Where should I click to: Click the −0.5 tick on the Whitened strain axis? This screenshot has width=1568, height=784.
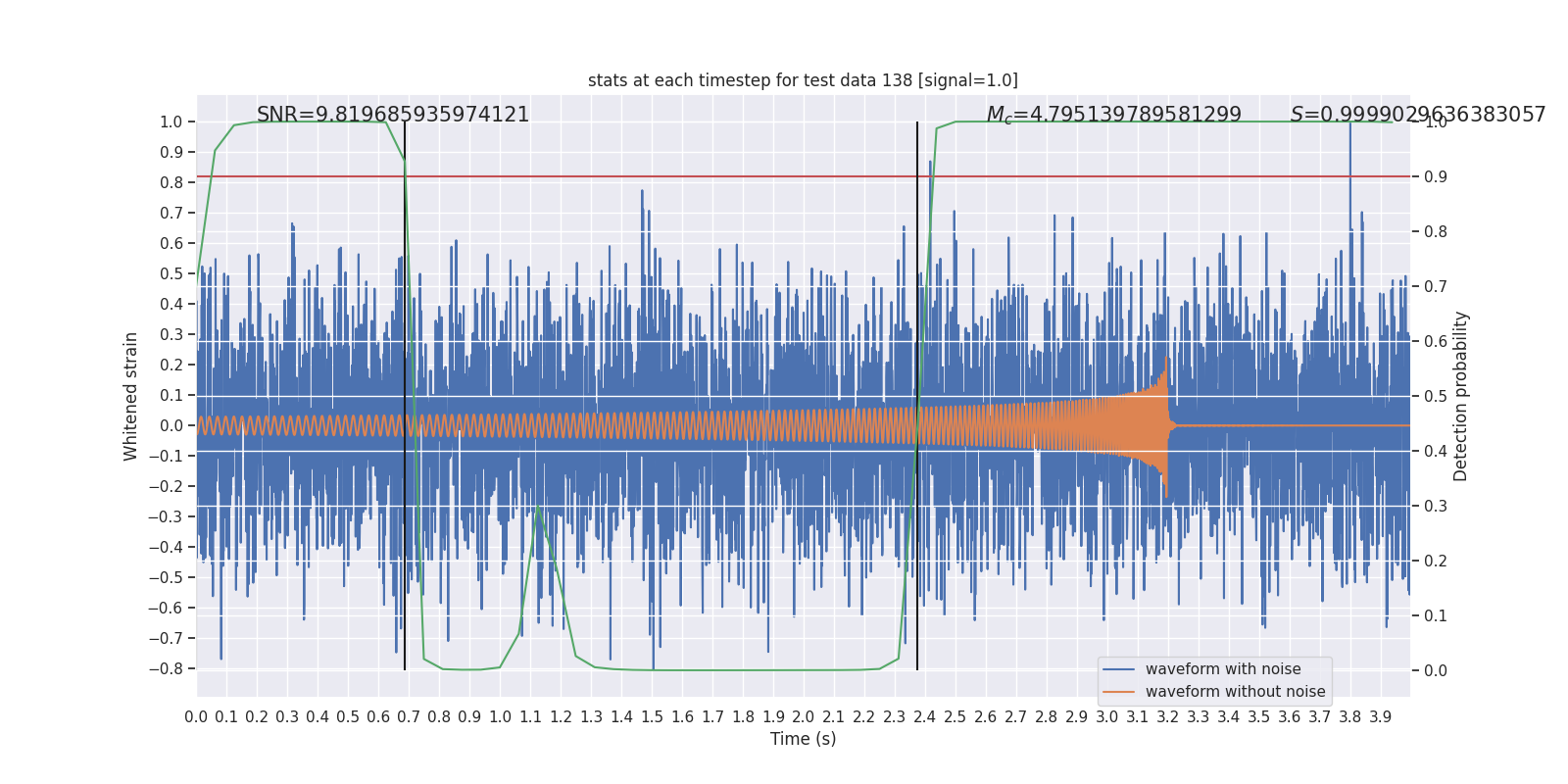coord(166,578)
